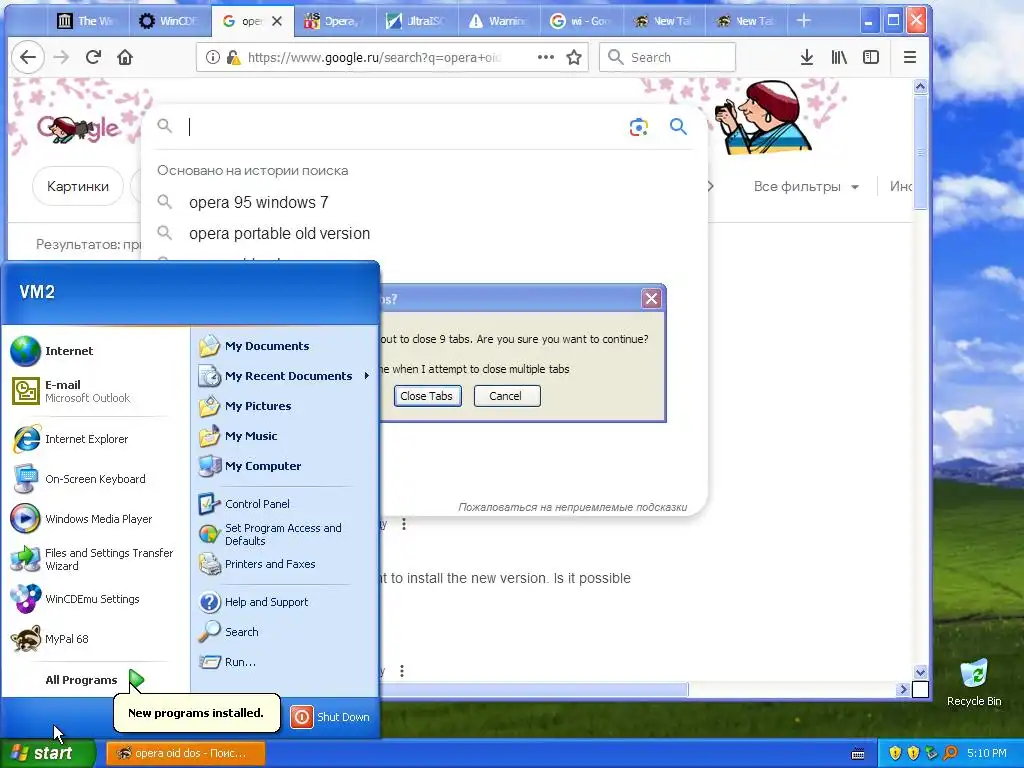Screen dimensions: 1024x768
Task: Click horizontal scrollbar right arrow
Action: 903,689
